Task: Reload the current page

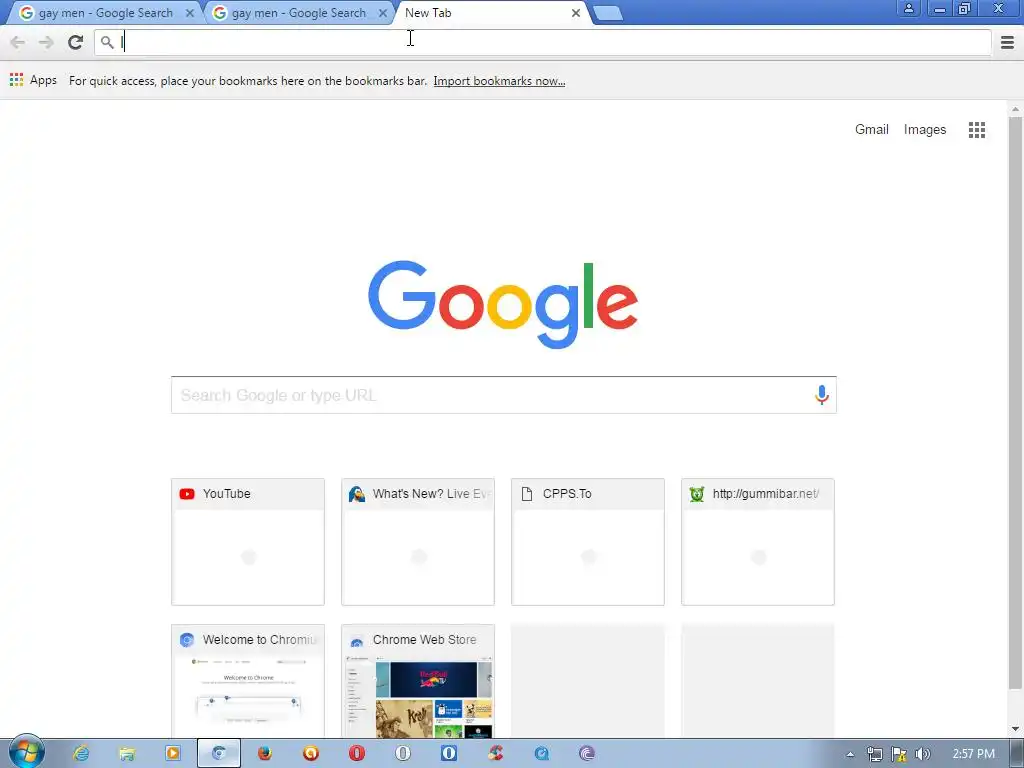Action: click(x=76, y=42)
